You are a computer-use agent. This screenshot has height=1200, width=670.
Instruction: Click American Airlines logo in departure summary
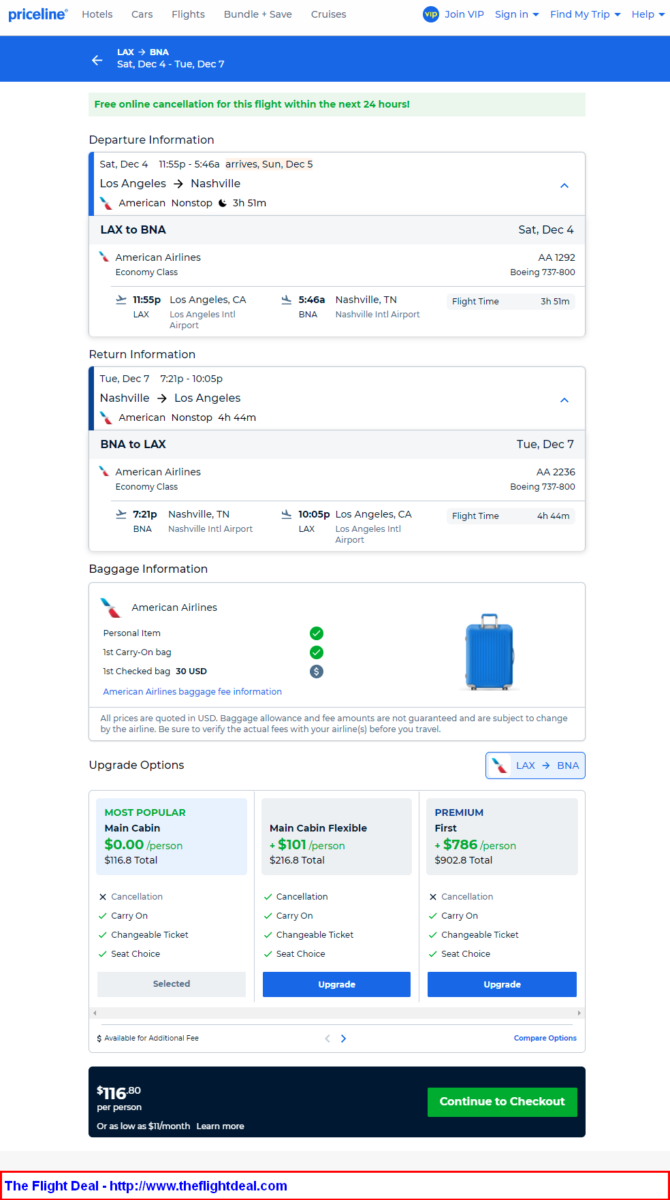[106, 203]
